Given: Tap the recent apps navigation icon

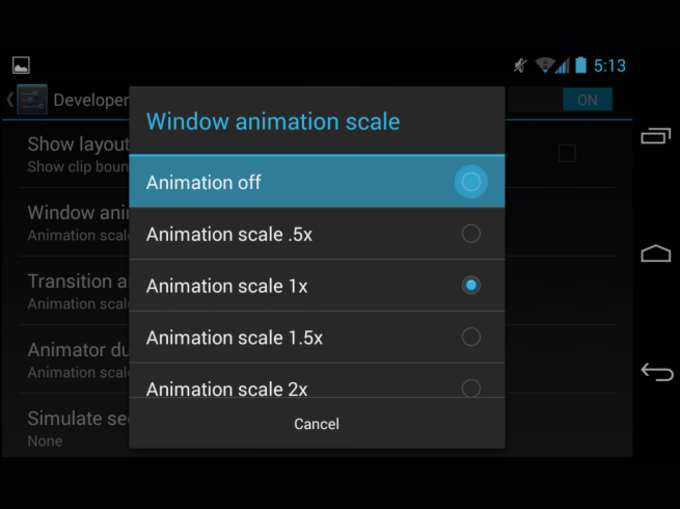Looking at the screenshot, I should coord(656,136).
